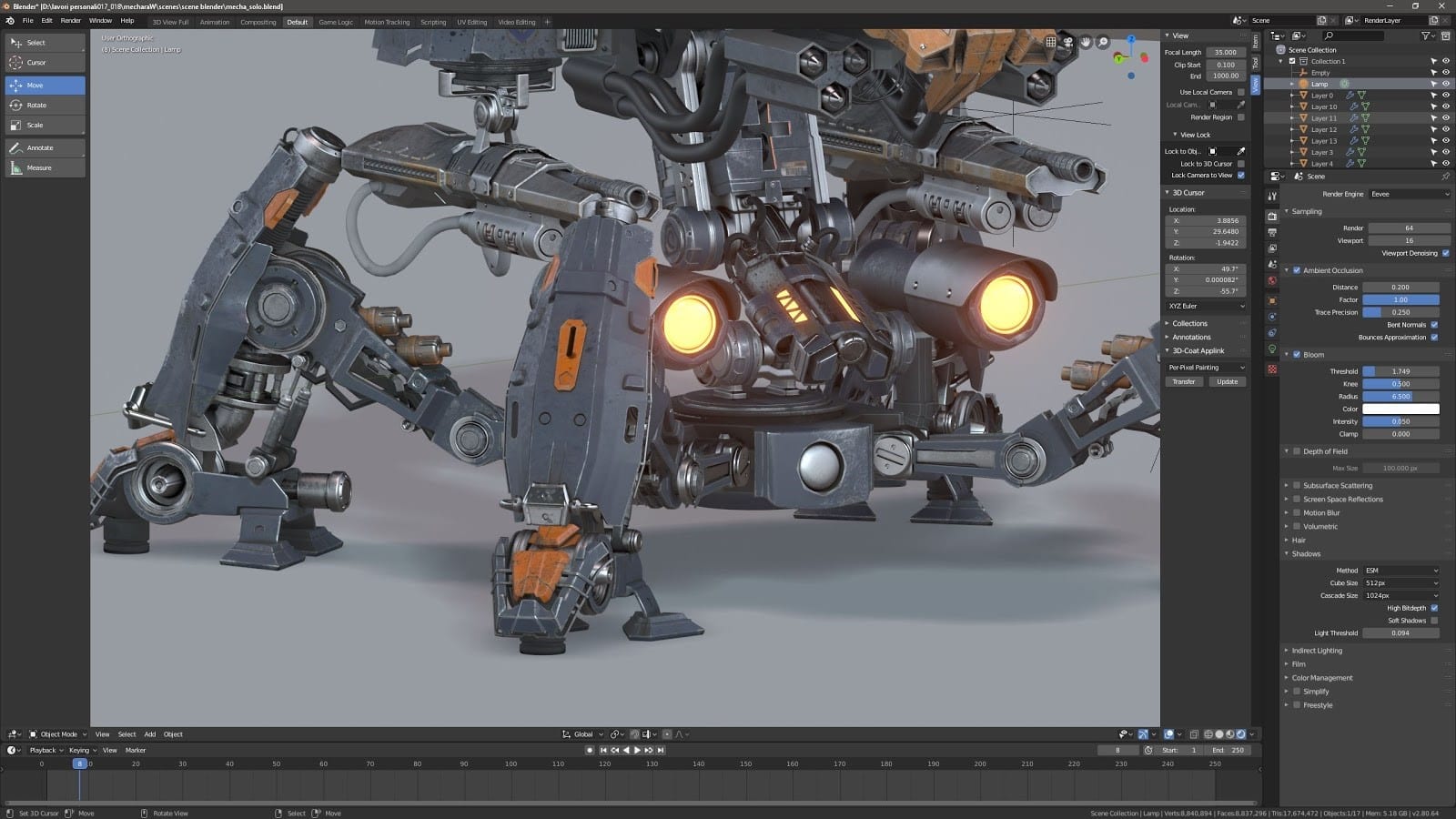1456x819 pixels.
Task: Toggle visibility of Layer 13
Action: pos(1446,141)
